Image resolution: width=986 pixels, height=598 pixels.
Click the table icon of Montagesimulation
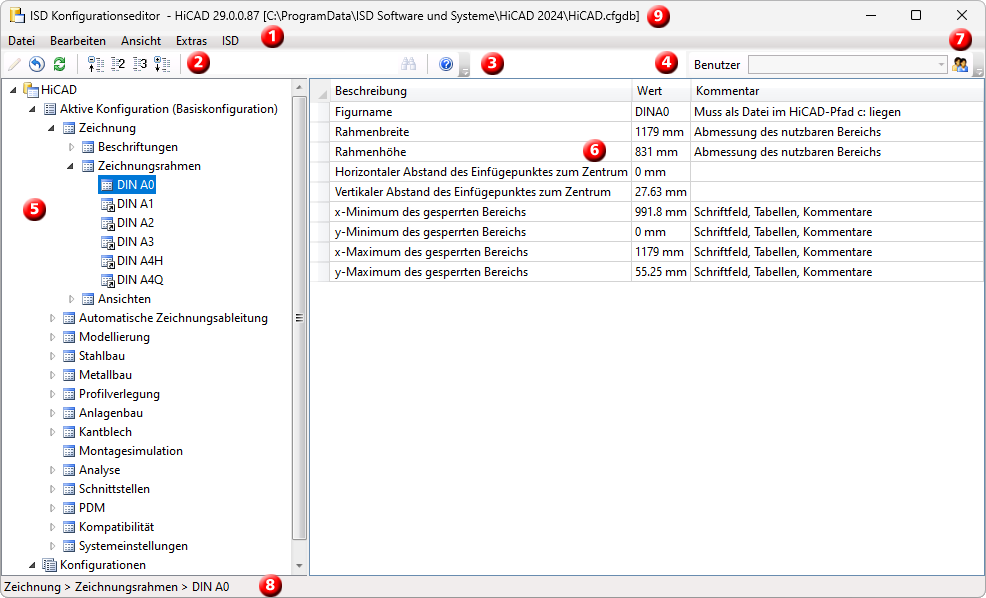(x=69, y=451)
